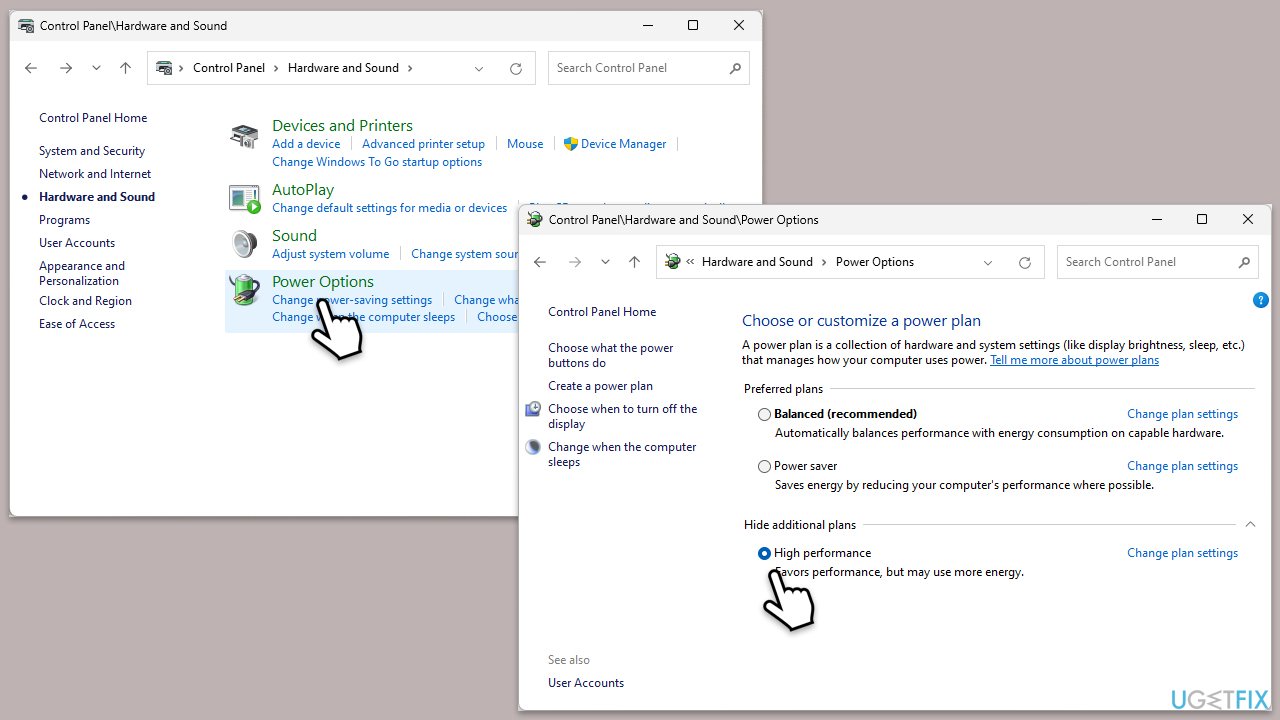Go up one level in Power Options window

click(634, 262)
